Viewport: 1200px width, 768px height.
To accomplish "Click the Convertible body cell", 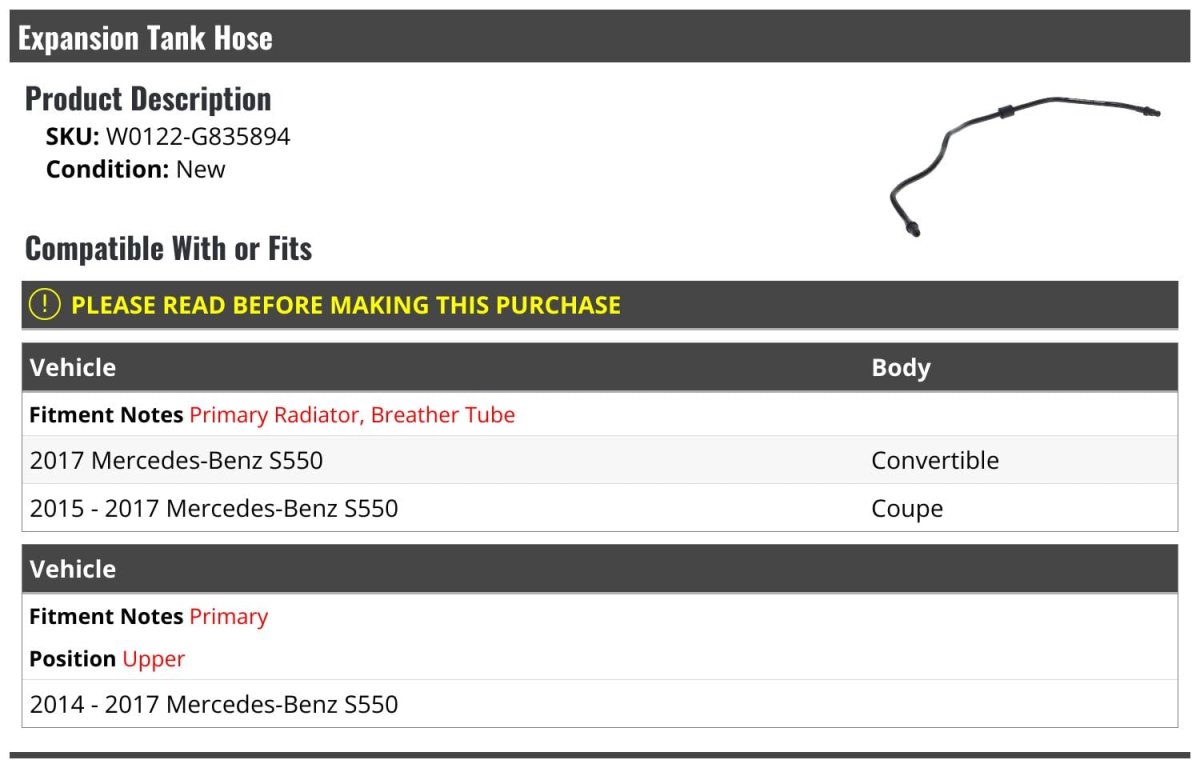I will pyautogui.click(x=935, y=460).
